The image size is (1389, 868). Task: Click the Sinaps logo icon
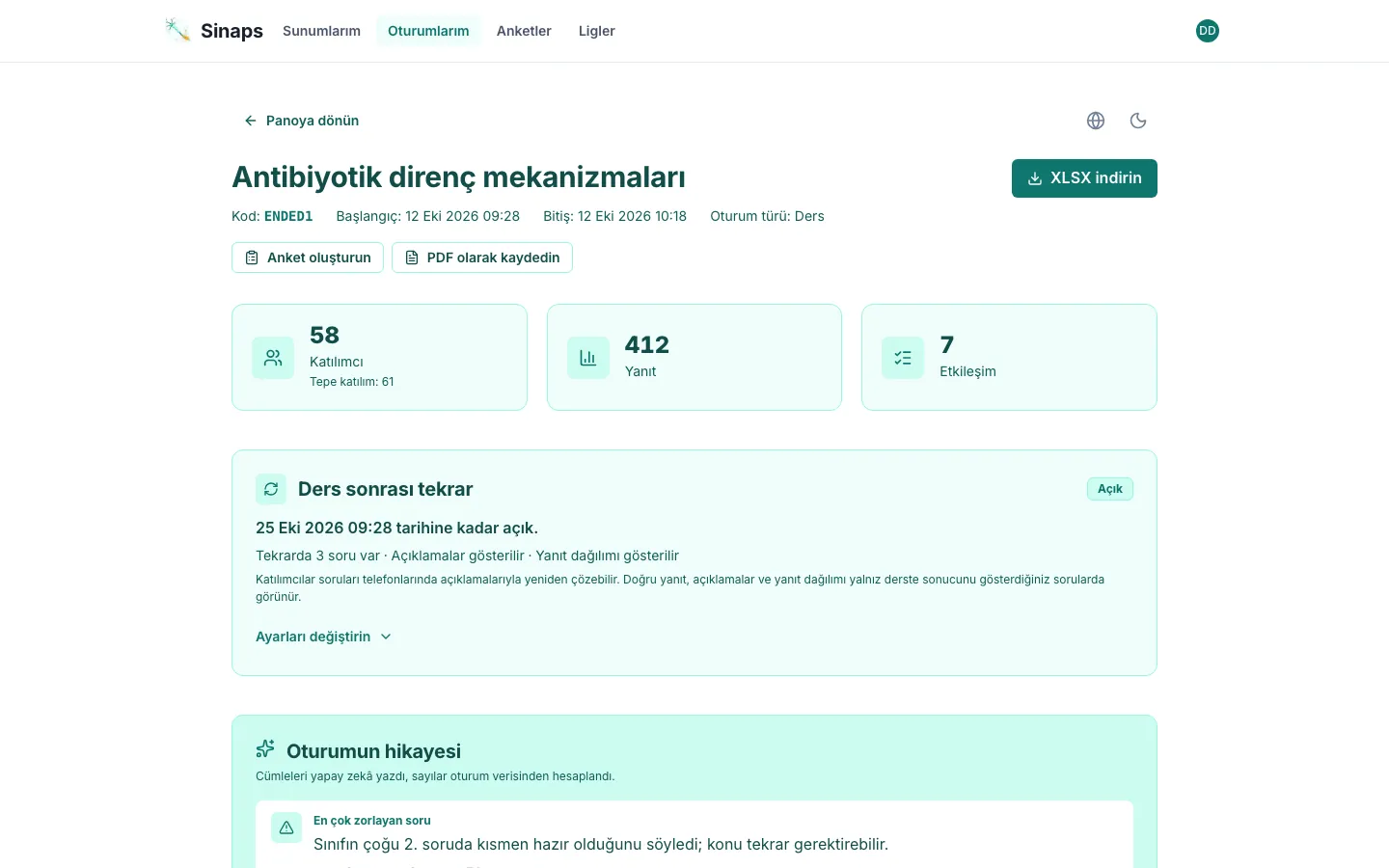[177, 30]
